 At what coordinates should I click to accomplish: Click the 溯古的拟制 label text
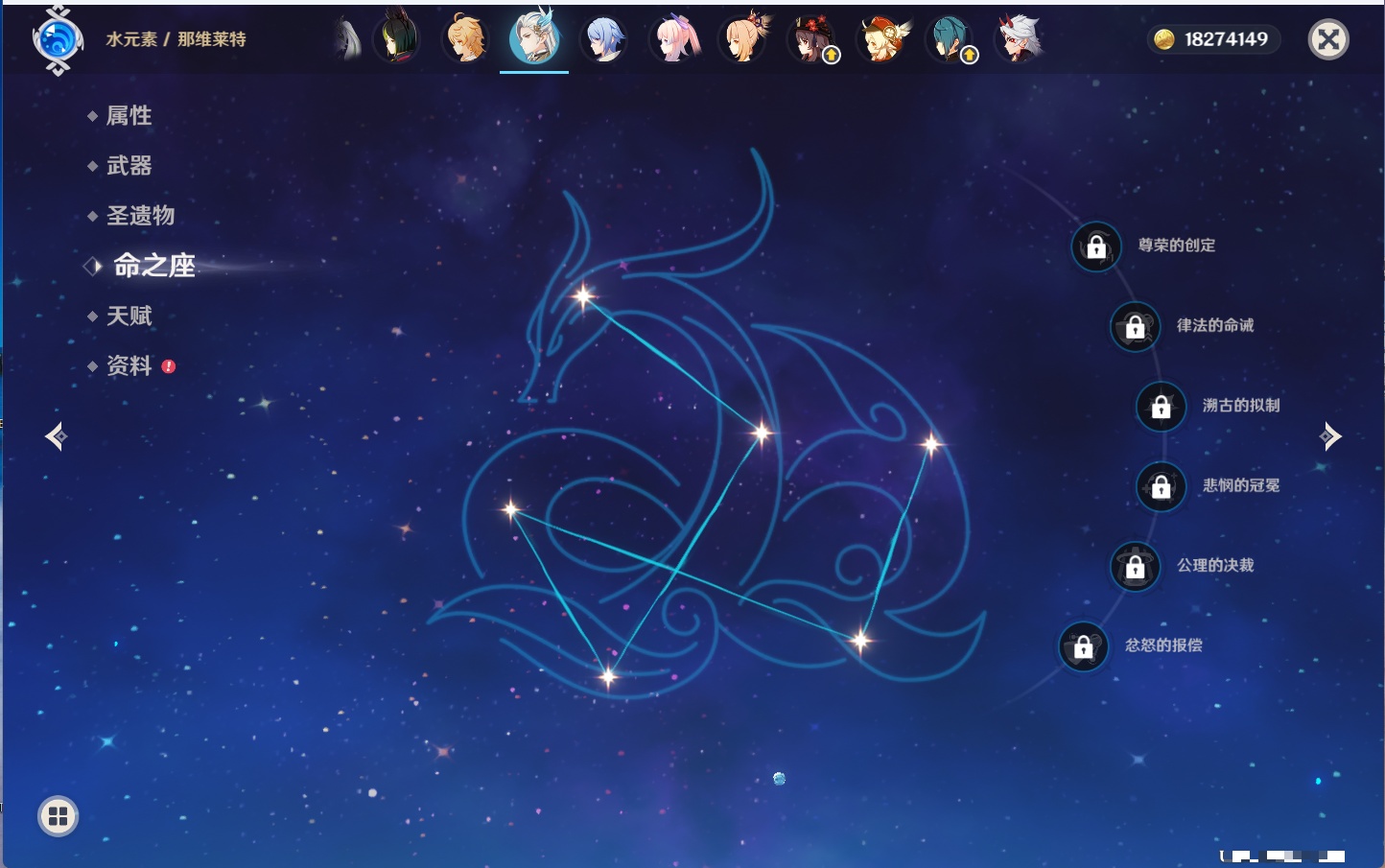point(1241,405)
